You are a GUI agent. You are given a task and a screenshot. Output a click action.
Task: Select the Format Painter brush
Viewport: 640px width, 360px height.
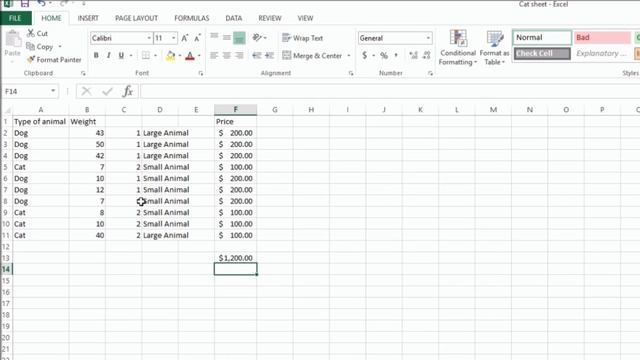(31, 60)
